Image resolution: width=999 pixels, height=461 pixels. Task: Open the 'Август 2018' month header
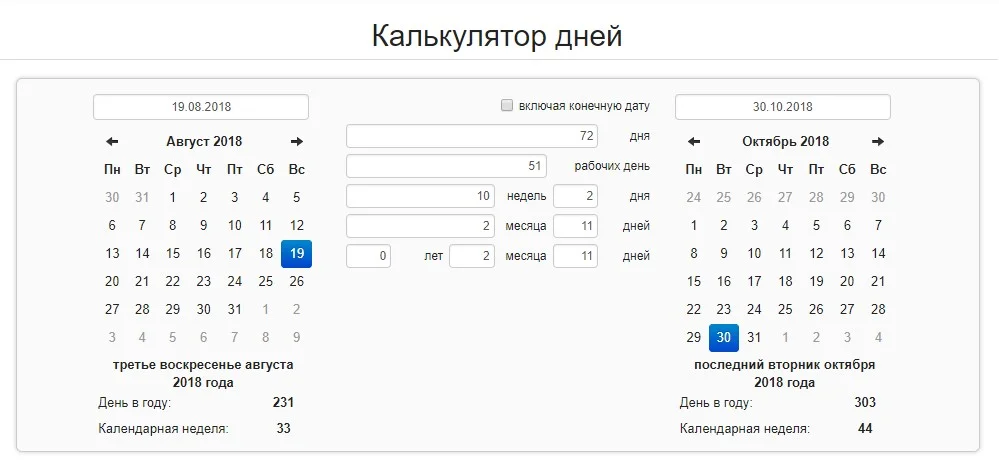click(204, 142)
